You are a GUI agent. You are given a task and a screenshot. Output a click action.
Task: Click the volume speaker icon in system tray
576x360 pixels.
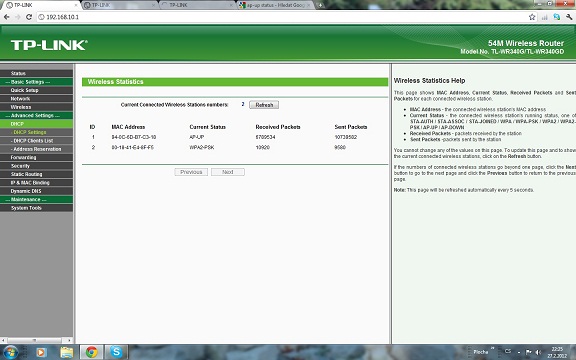pos(539,352)
